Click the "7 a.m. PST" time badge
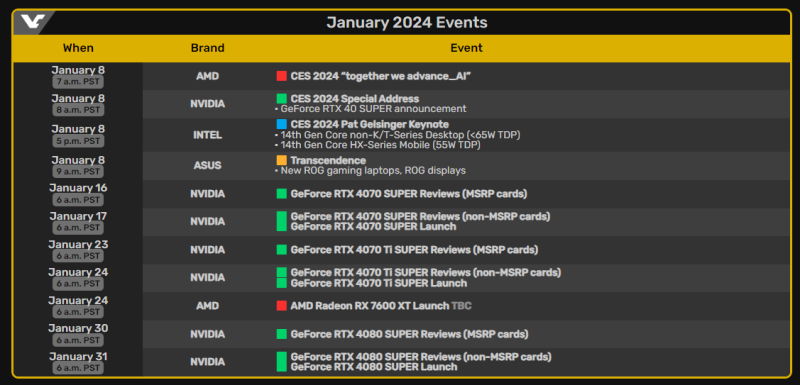 [x=78, y=82]
